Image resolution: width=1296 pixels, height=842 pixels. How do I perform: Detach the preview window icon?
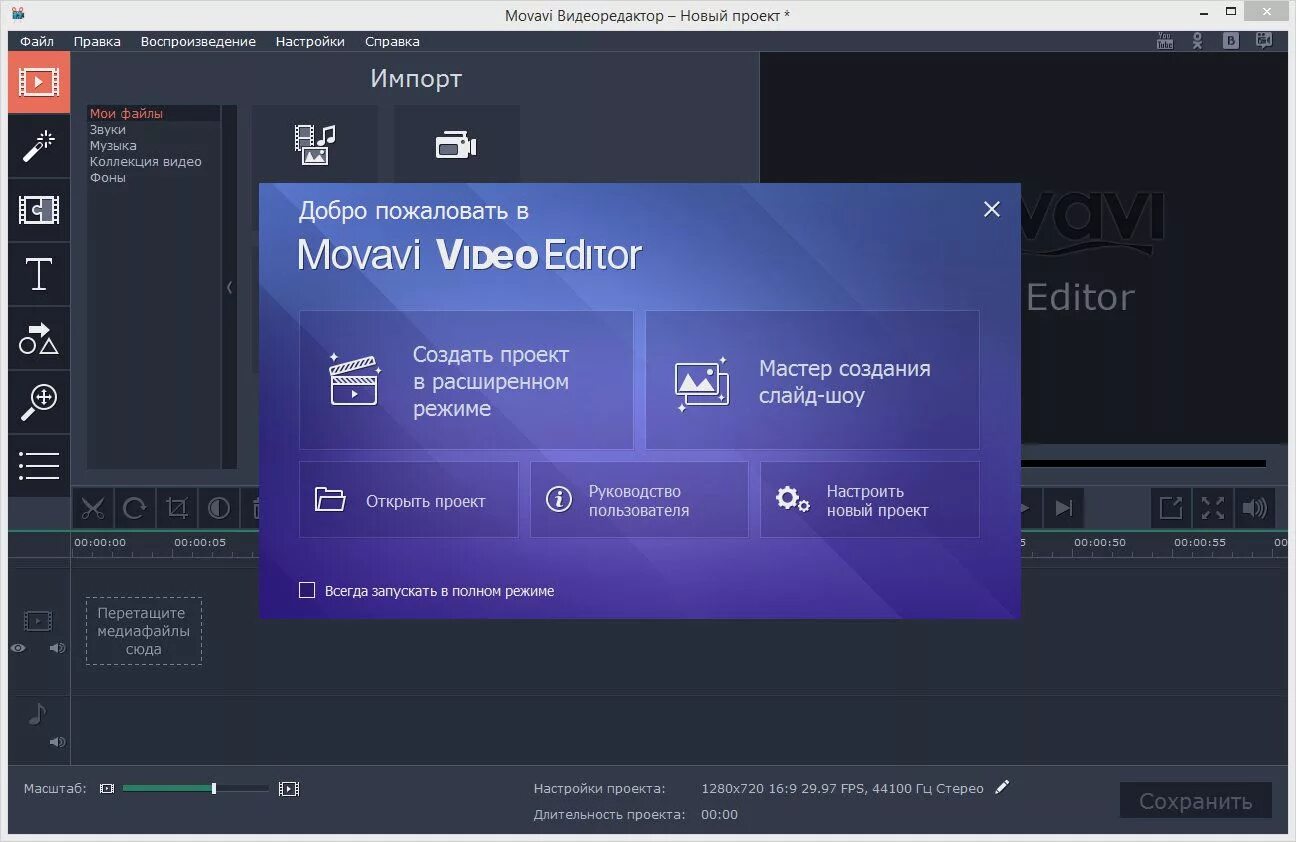coord(1171,508)
